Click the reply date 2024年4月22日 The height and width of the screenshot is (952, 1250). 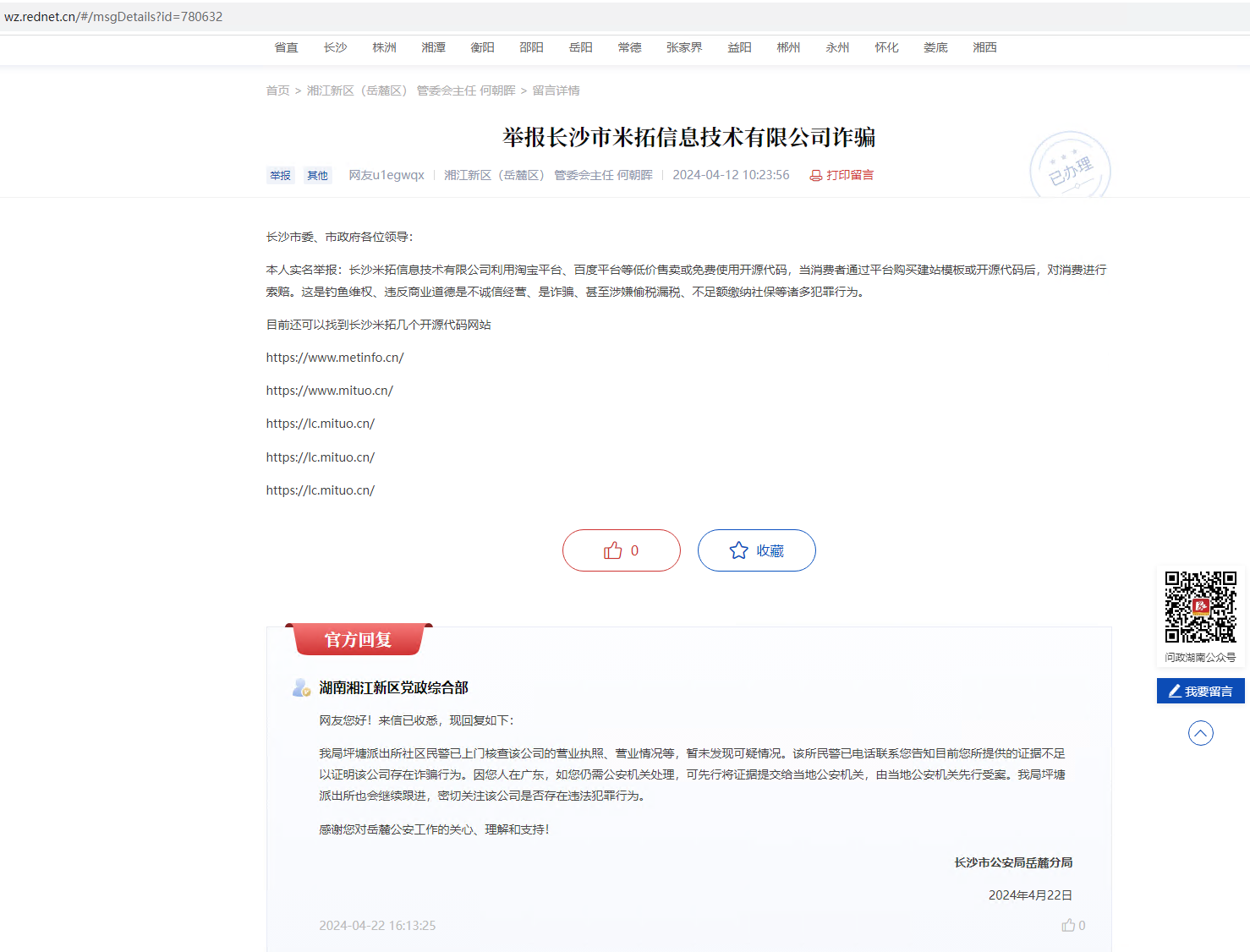point(1031,895)
